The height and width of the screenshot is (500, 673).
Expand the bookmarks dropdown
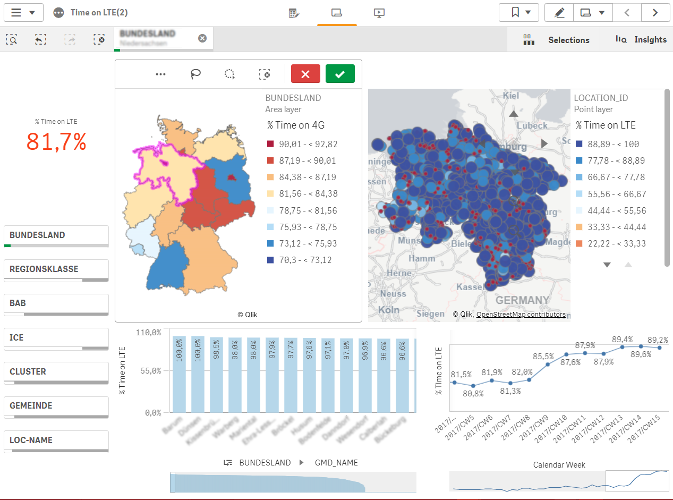(520, 13)
